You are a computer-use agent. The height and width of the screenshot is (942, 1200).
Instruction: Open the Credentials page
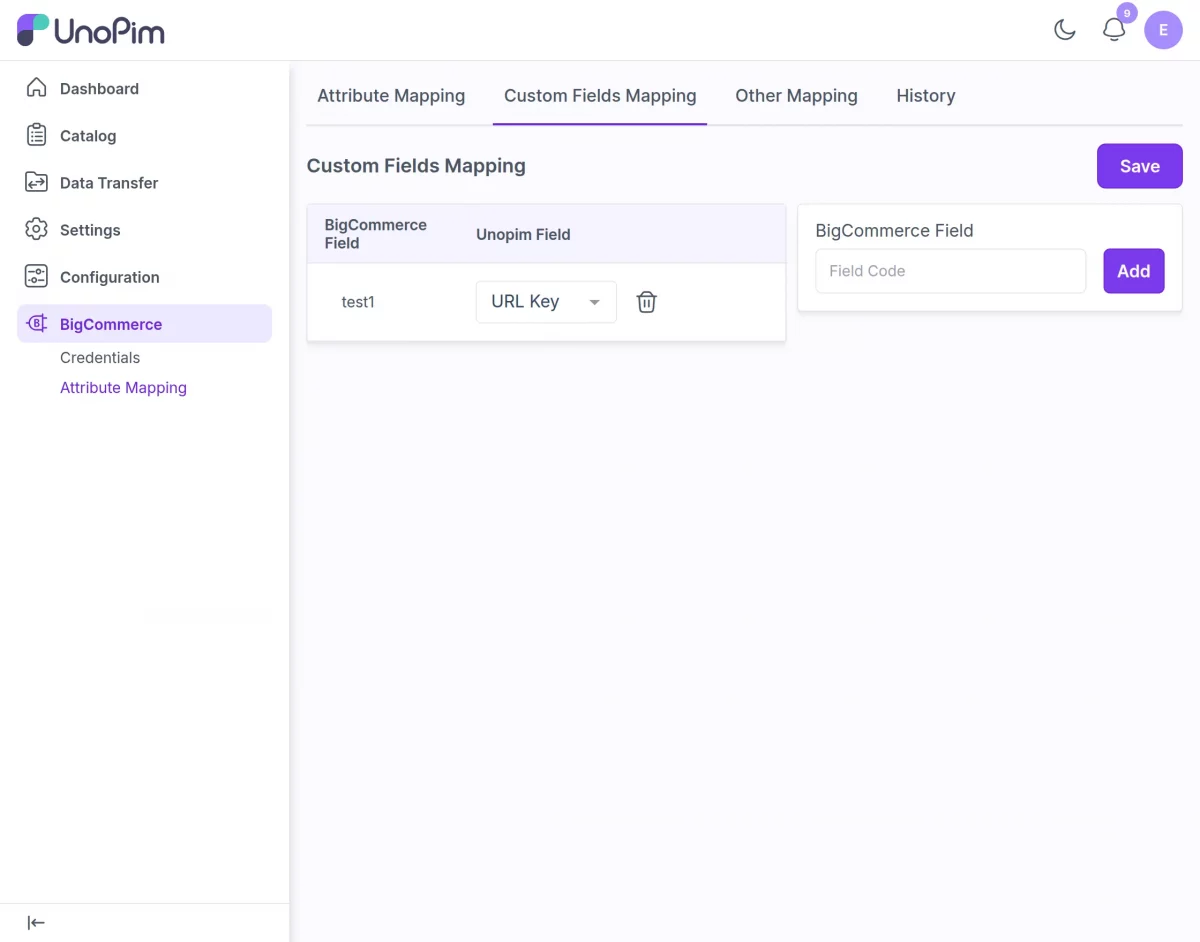[x=100, y=357]
